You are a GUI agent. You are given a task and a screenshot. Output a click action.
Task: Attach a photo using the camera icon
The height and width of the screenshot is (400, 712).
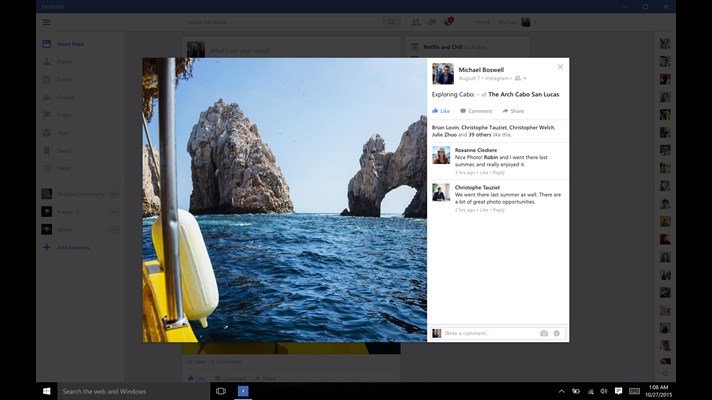tap(544, 333)
